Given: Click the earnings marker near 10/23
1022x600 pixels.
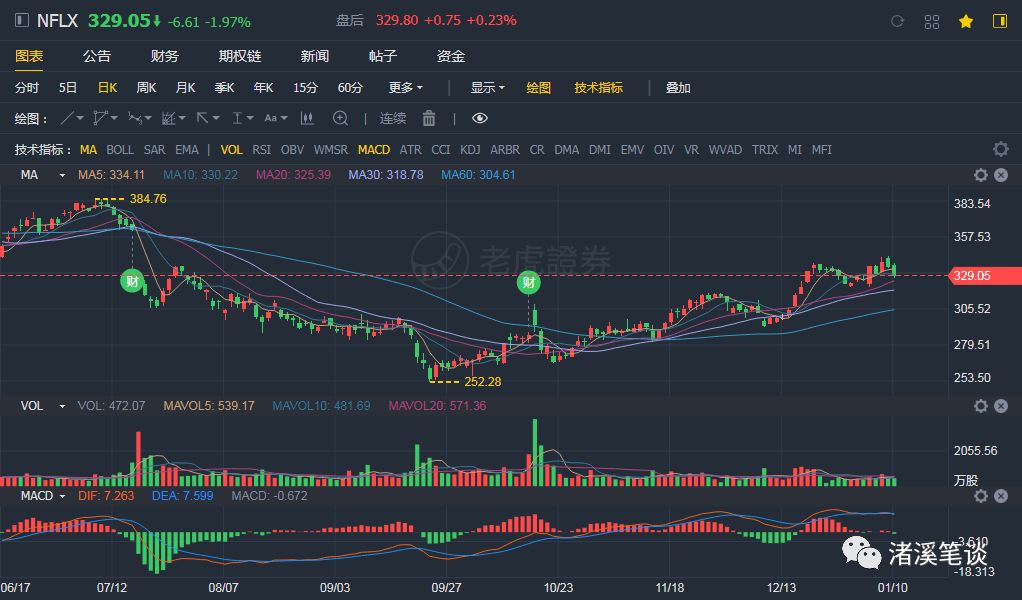Looking at the screenshot, I should pos(529,282).
